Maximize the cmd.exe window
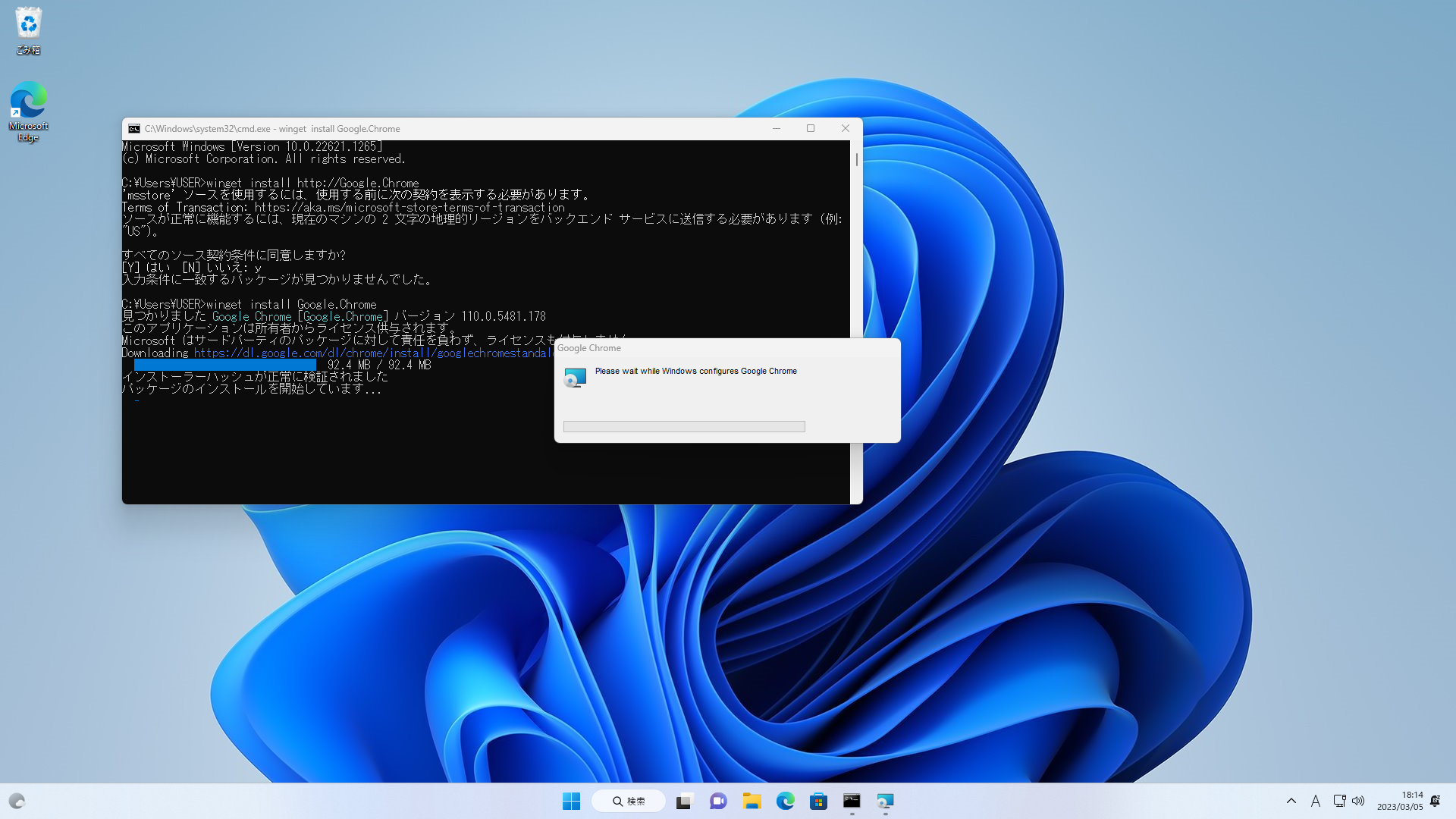1456x819 pixels. coord(811,128)
